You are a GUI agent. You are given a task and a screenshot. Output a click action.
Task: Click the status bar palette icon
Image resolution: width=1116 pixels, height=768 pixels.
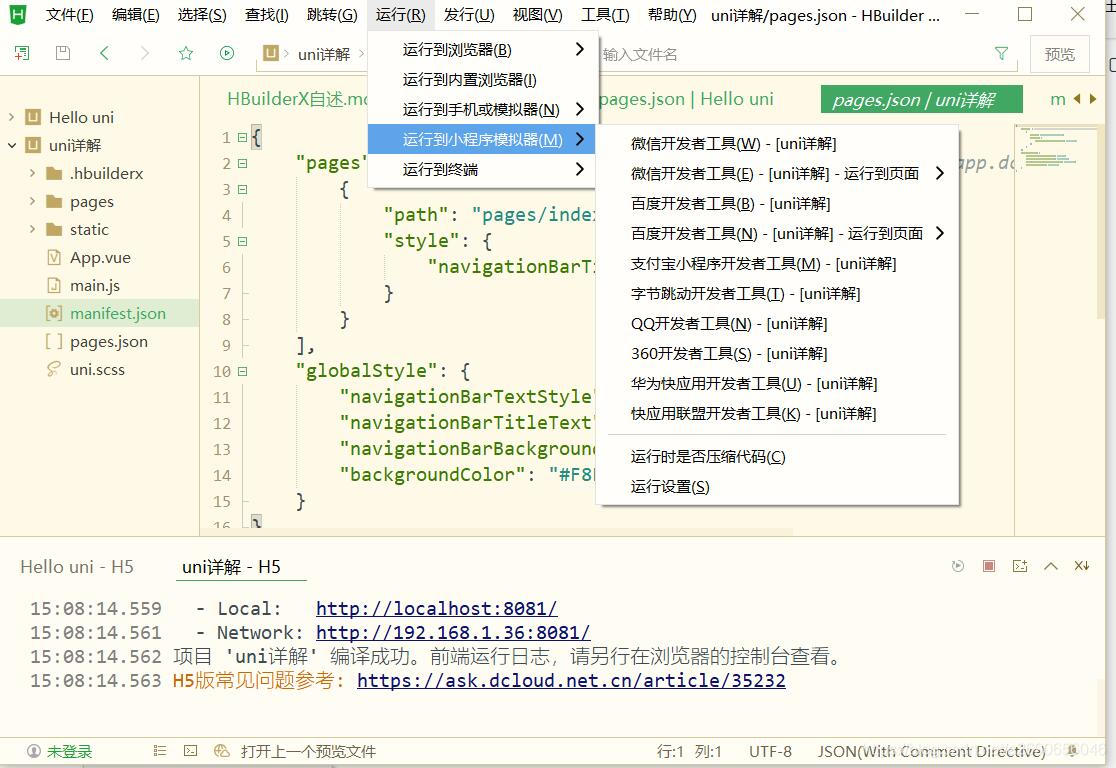[x=221, y=751]
